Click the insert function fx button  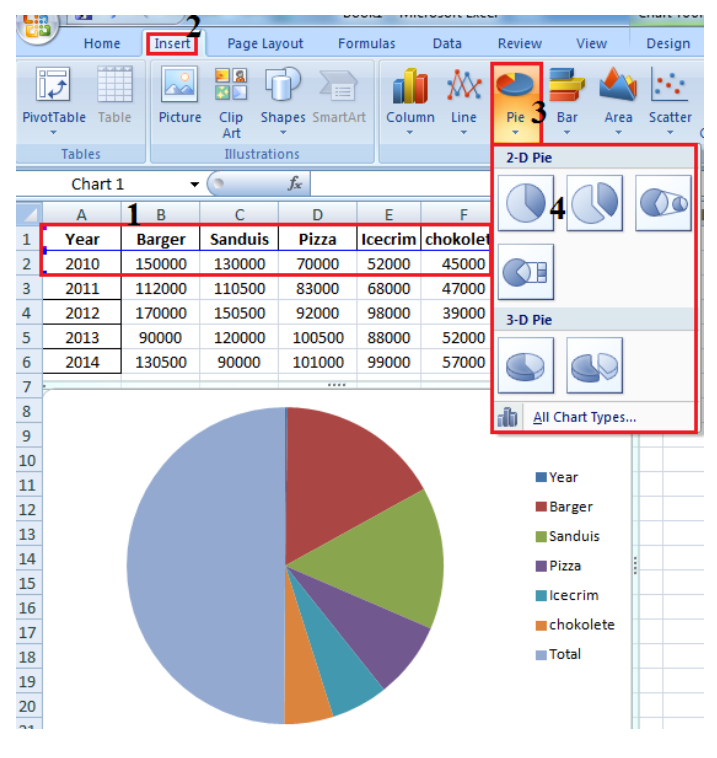tap(295, 185)
